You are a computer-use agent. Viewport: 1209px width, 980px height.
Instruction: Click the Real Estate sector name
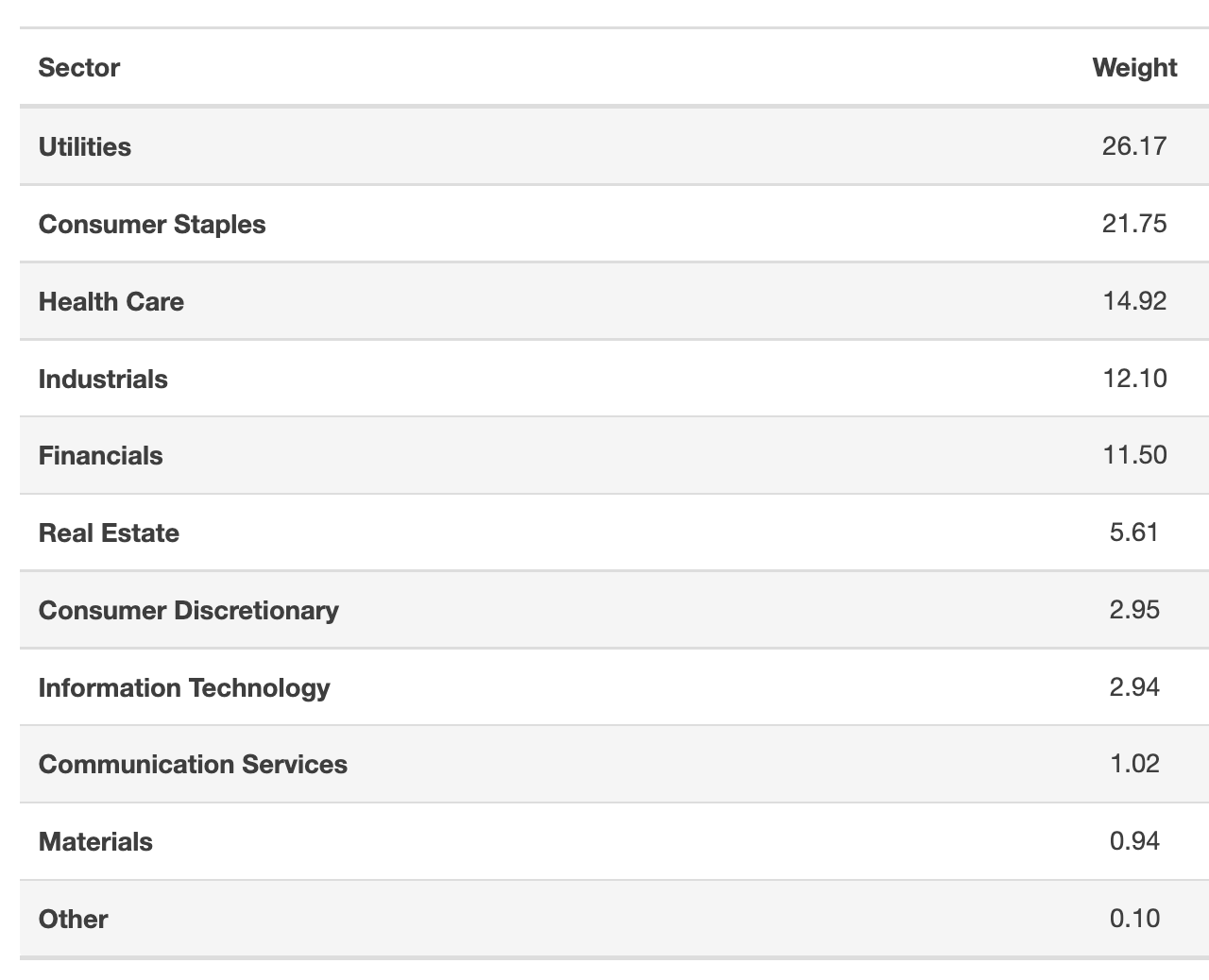click(x=109, y=533)
